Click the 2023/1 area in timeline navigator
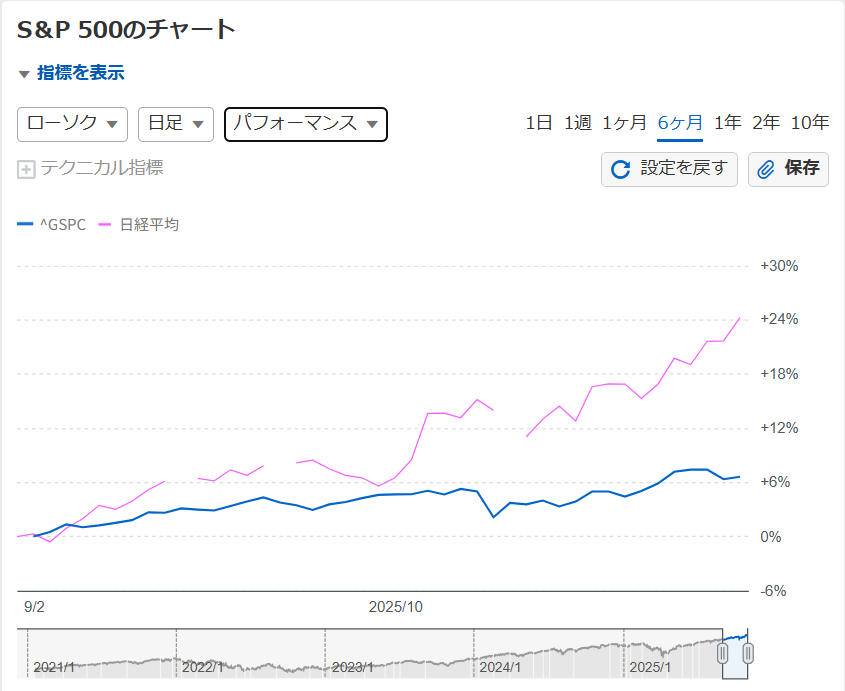The image size is (845, 691). pyautogui.click(x=352, y=666)
